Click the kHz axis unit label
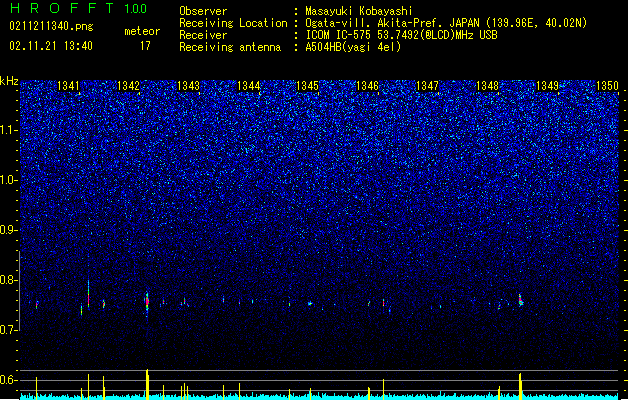 pyautogui.click(x=9, y=81)
